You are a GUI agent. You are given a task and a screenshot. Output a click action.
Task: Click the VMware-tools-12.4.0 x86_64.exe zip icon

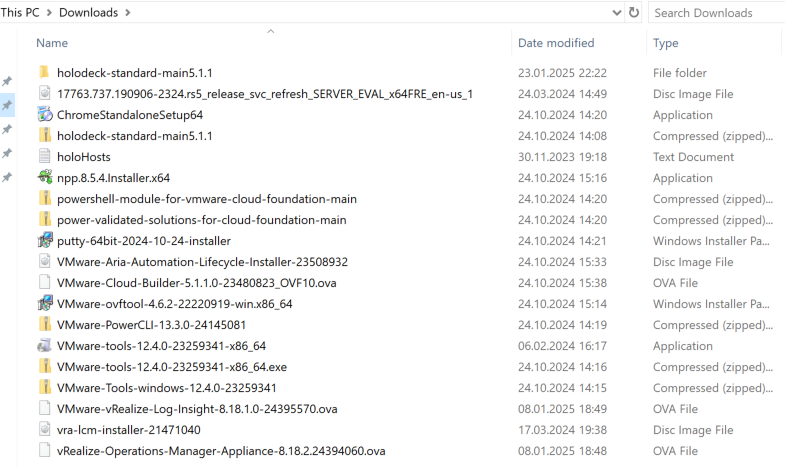45,367
